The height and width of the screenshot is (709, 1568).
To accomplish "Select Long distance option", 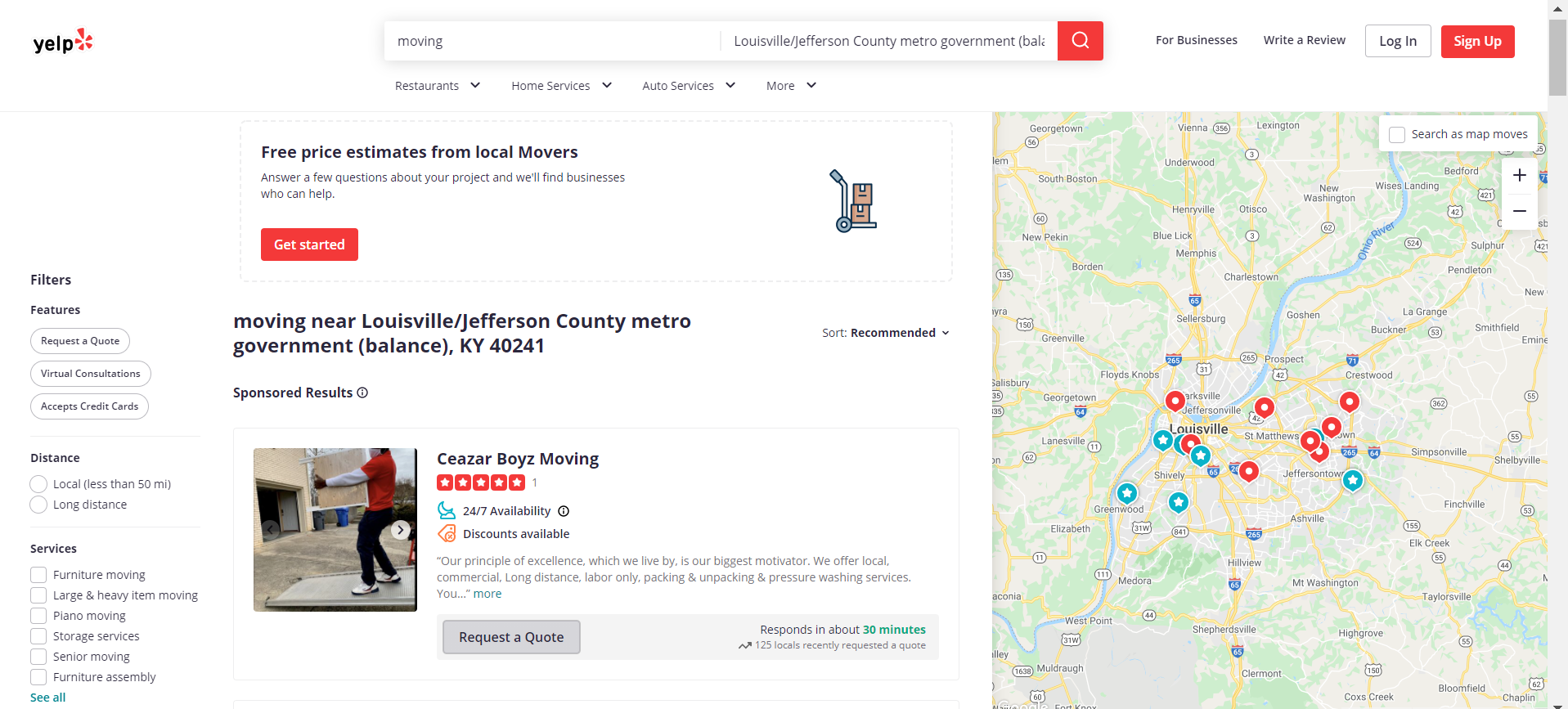I will click(38, 505).
